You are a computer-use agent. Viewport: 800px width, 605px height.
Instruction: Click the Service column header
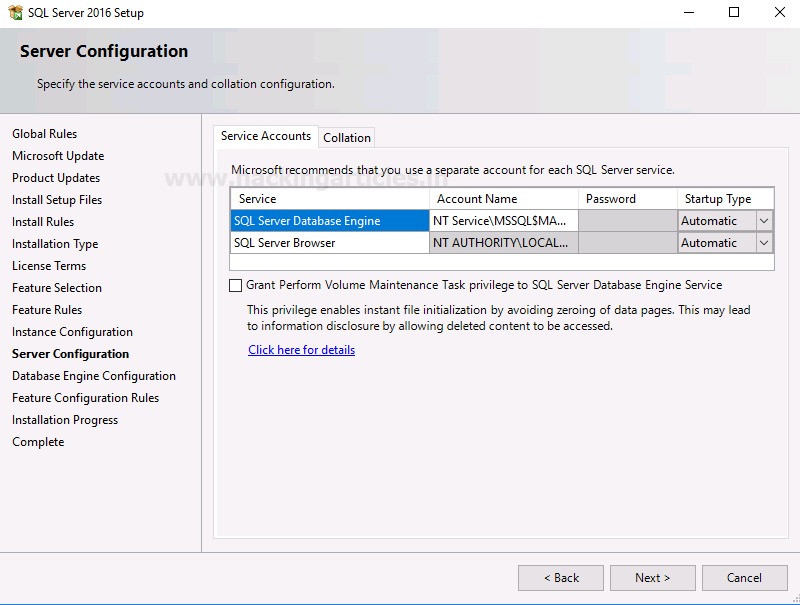point(330,199)
